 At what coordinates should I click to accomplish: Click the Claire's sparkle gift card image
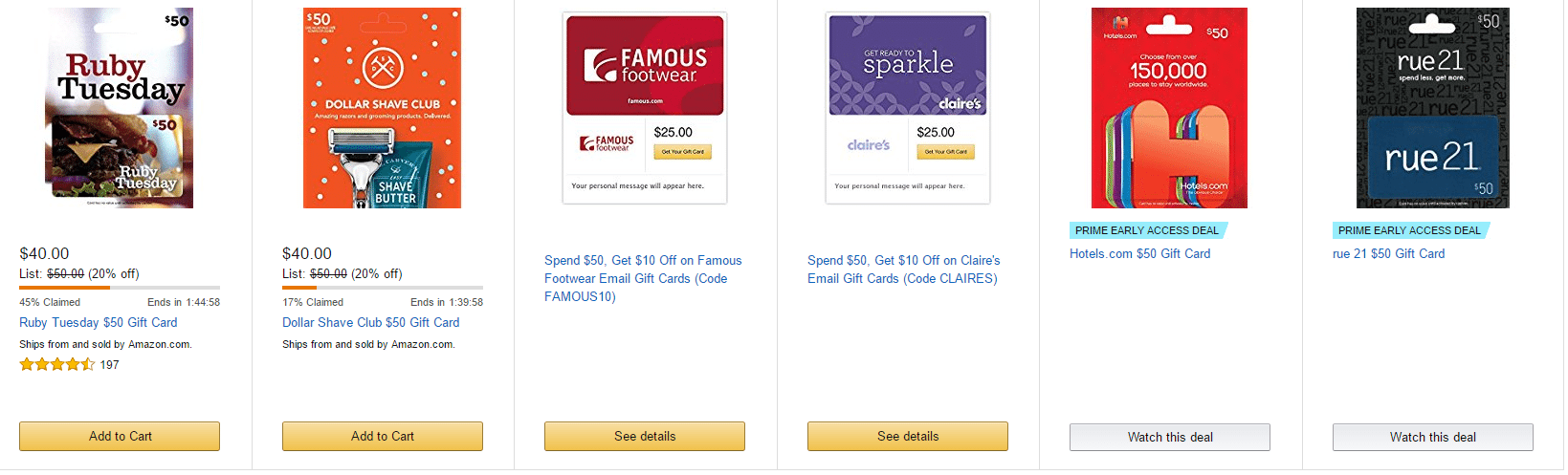907,108
